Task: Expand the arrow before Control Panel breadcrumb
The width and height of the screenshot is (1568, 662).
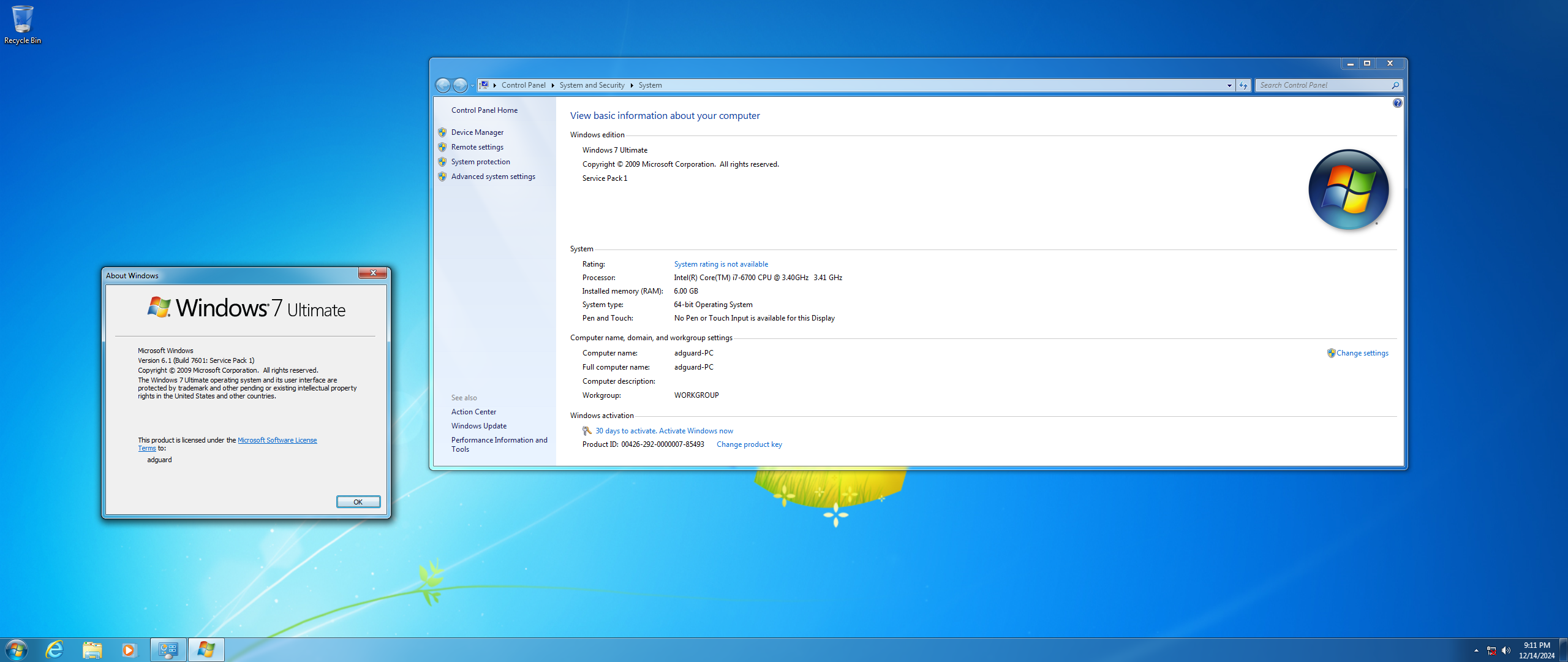Action: pyautogui.click(x=494, y=86)
